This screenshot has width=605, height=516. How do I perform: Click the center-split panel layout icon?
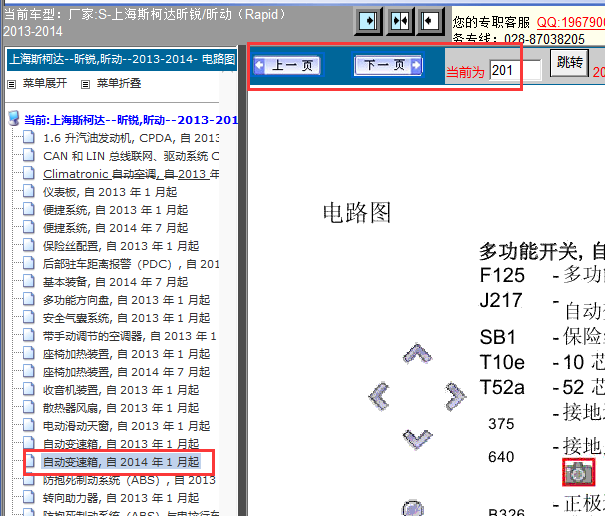(400, 21)
